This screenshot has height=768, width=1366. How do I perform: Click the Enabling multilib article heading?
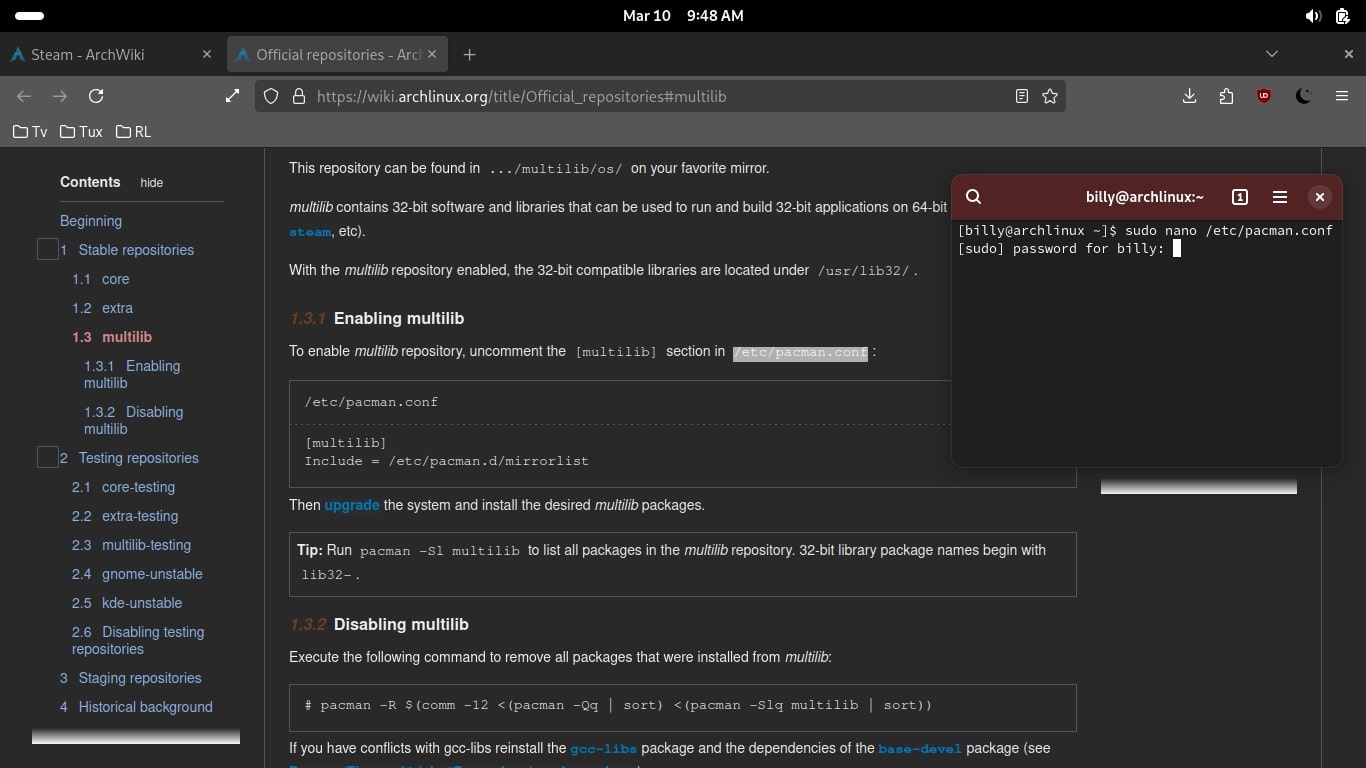[x=399, y=318]
